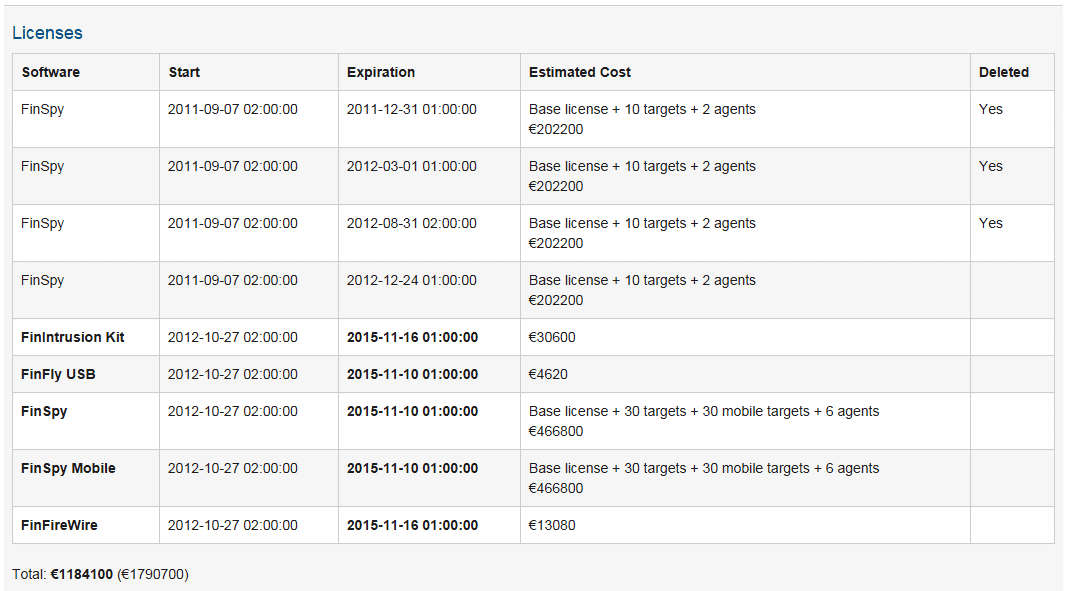Click the Deleted column header
This screenshot has height=591, width=1066.
[x=1004, y=72]
